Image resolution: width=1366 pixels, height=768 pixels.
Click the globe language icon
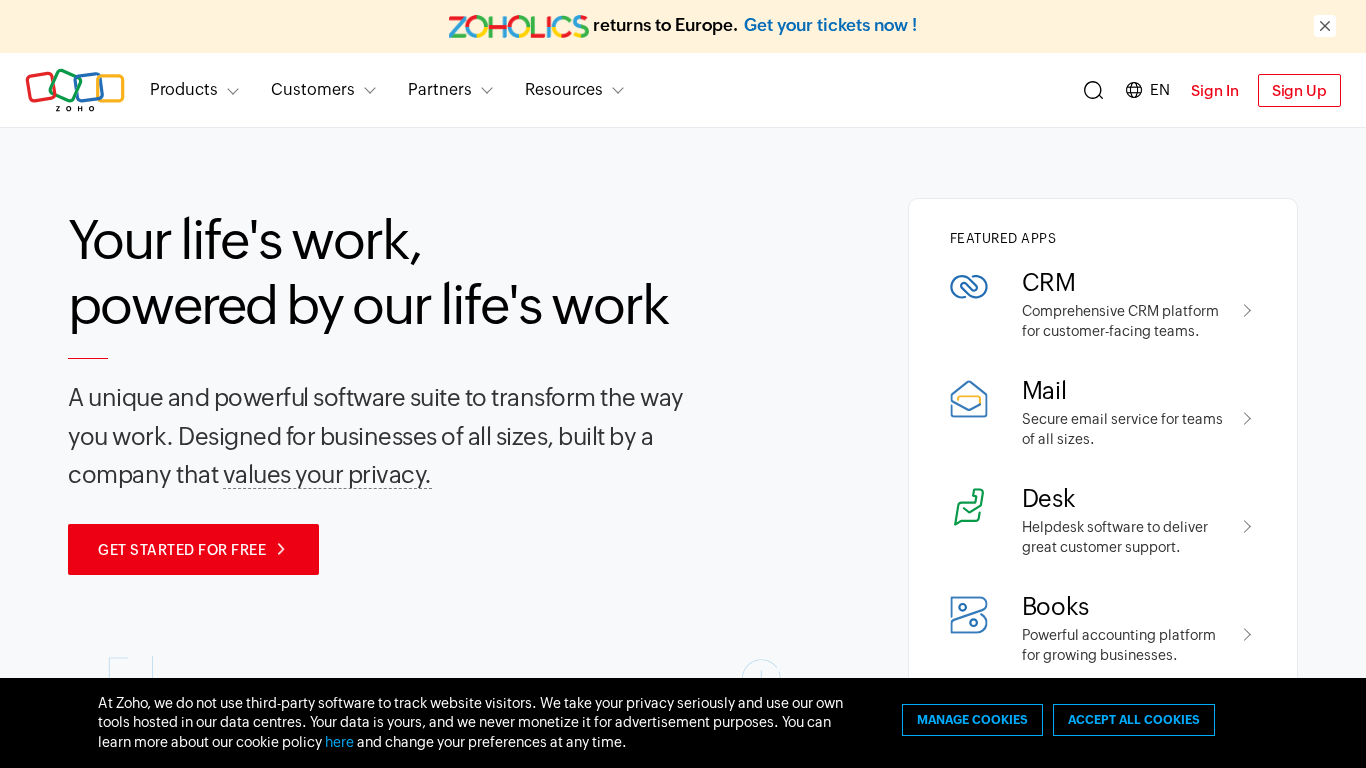coord(1134,90)
